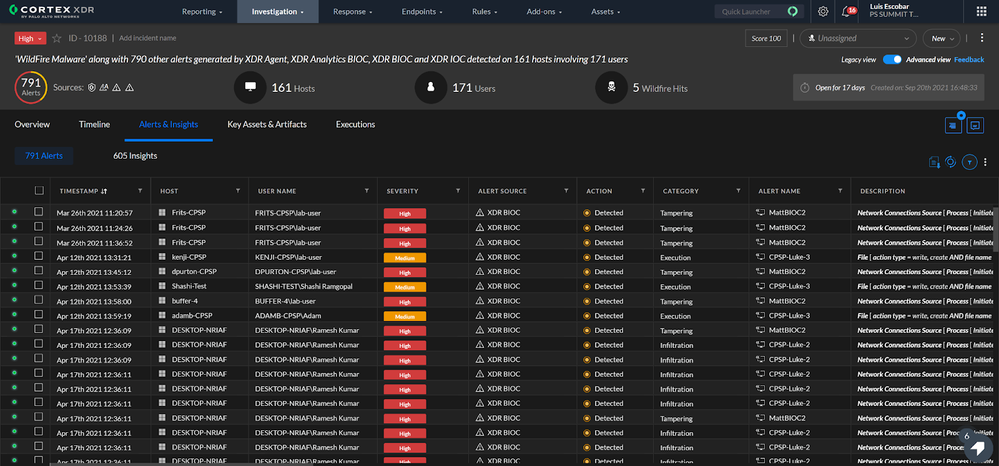Open the High severity dropdown
Viewport: 999px width, 466px height.
pos(31,38)
